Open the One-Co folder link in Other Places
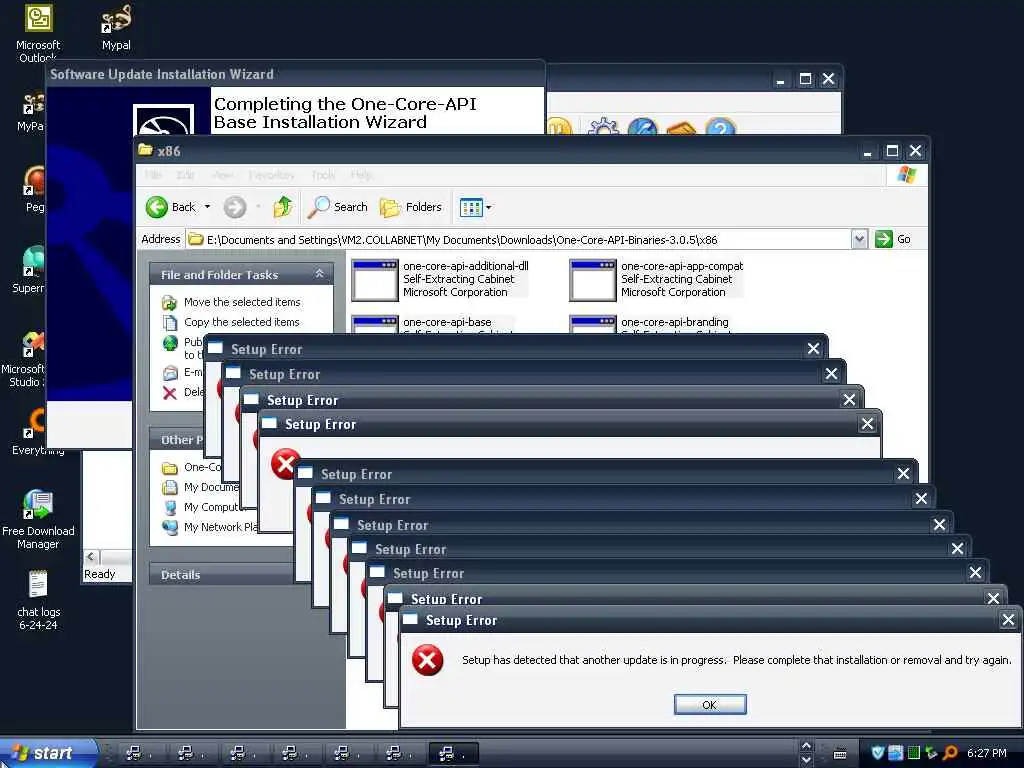The height and width of the screenshot is (768, 1024). (x=202, y=468)
